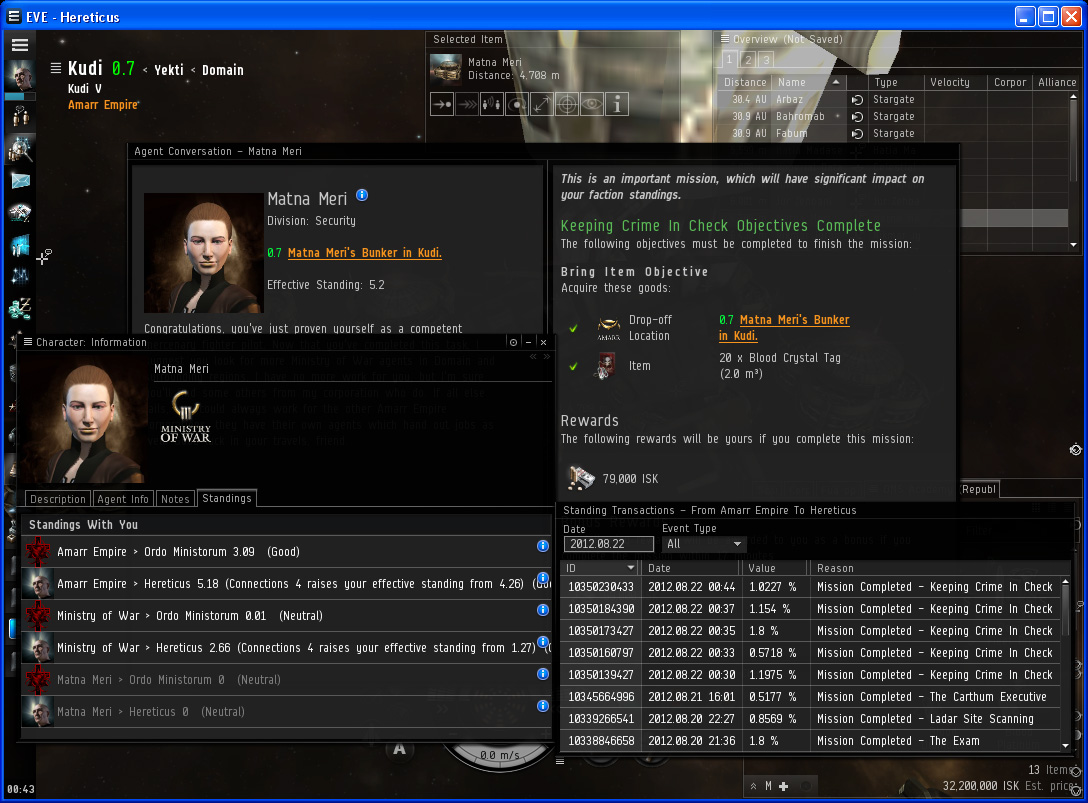
Task: Click the Blood Crystal Tag item icon
Action: (x=606, y=366)
